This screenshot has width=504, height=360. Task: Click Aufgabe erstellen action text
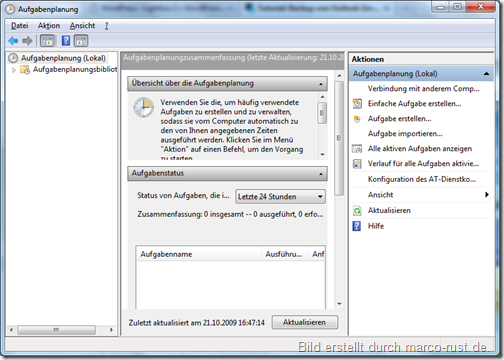click(399, 119)
